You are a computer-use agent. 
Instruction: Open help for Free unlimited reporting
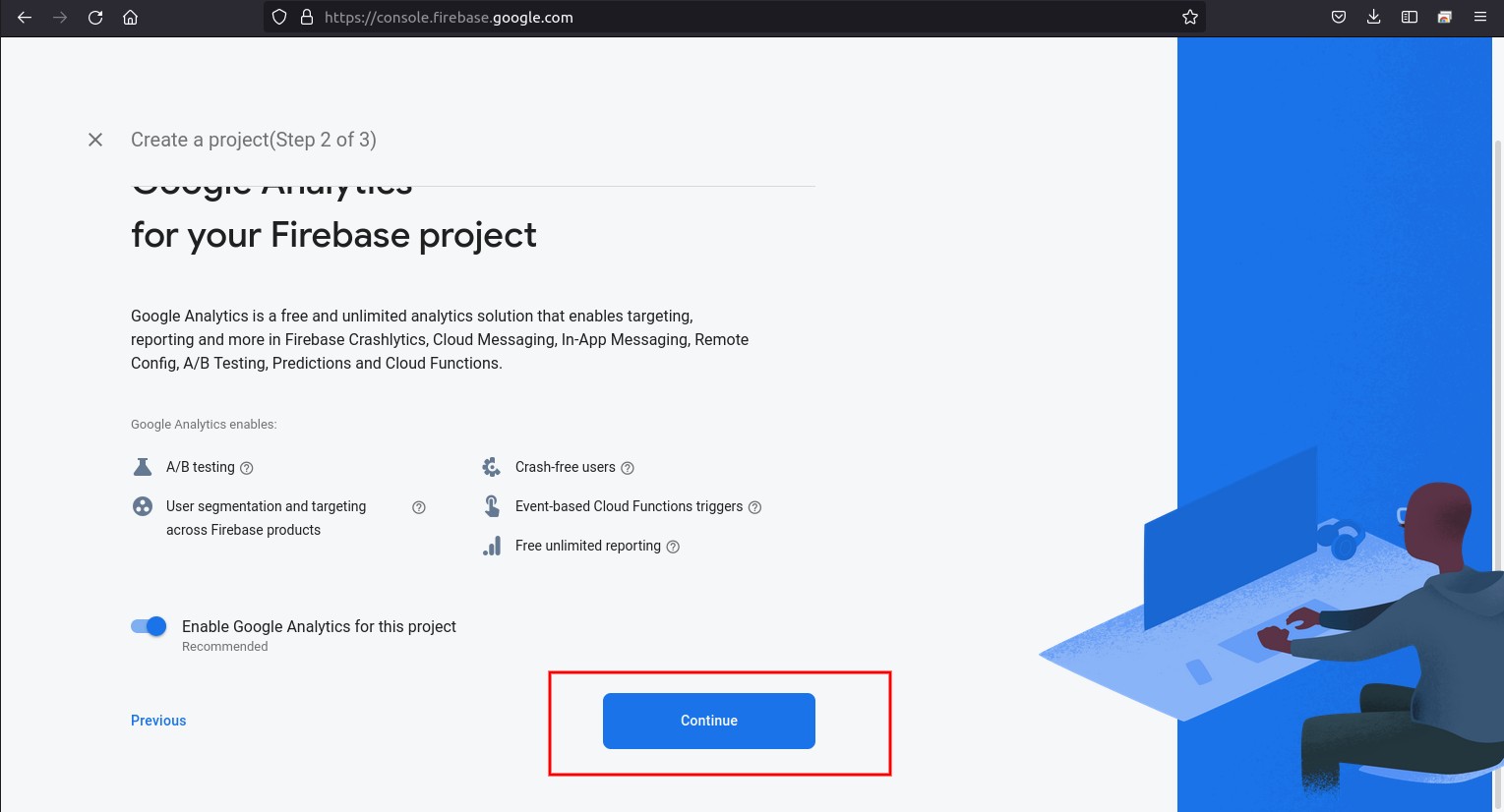(x=672, y=547)
